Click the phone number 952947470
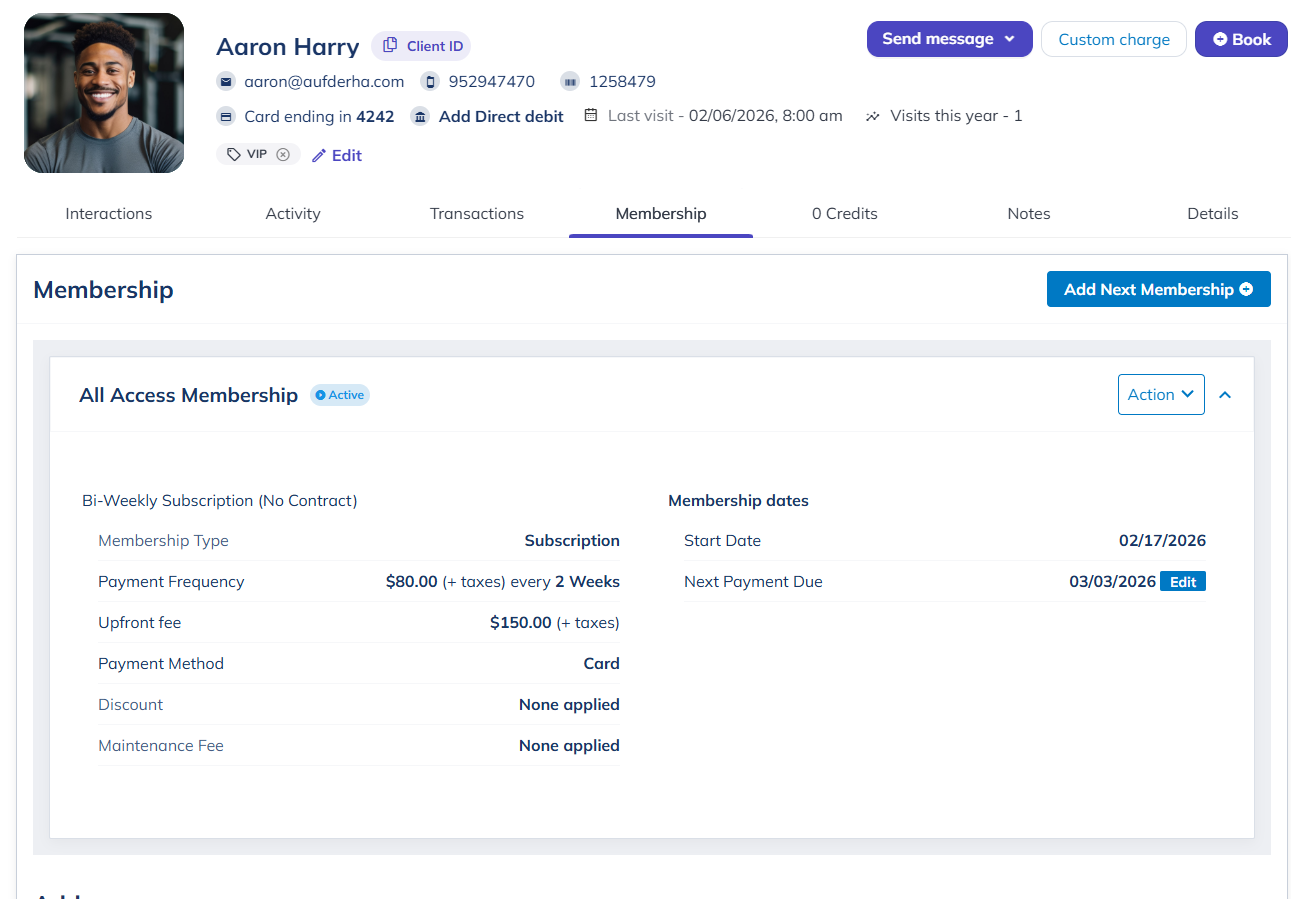 tap(492, 82)
